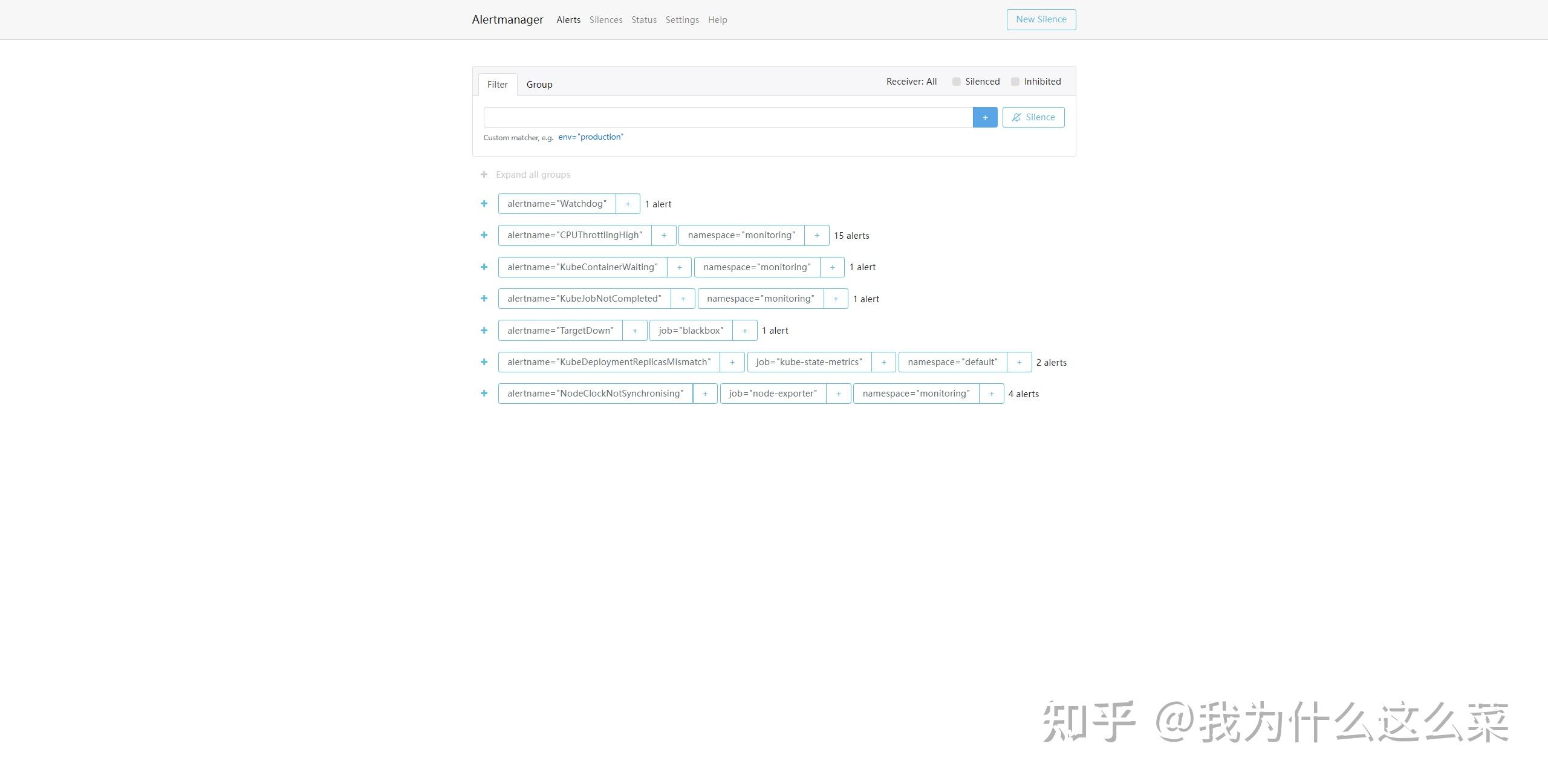Image resolution: width=1548 pixels, height=784 pixels.
Task: Enable the Silenced checkbox
Action: click(956, 81)
